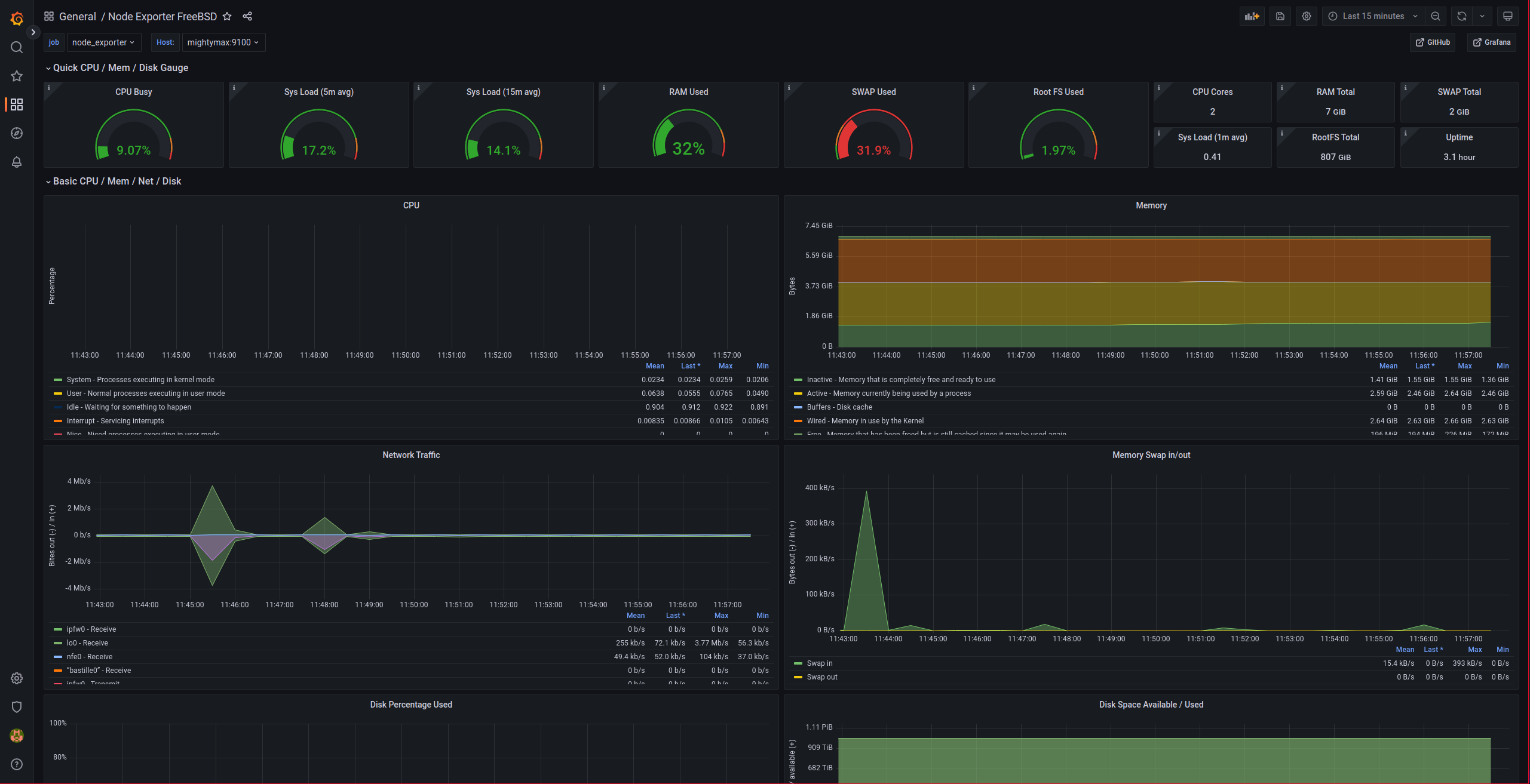Toggle the 'Swap in' series legend entry
Image resolution: width=1530 pixels, height=784 pixels.
(x=819, y=663)
